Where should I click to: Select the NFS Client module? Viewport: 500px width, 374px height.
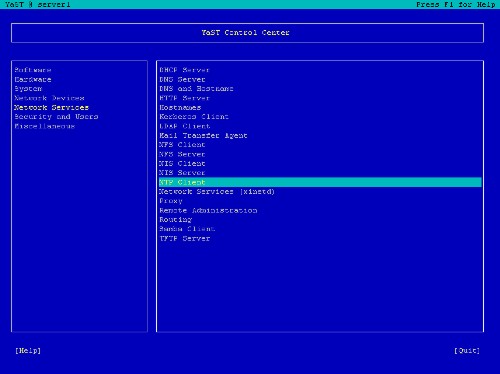pyautogui.click(x=182, y=145)
